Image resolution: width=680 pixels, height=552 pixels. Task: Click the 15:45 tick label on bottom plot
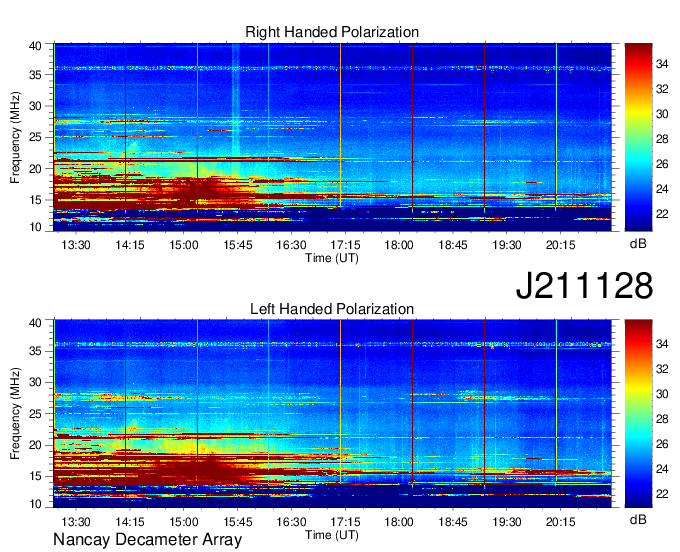tap(238, 522)
